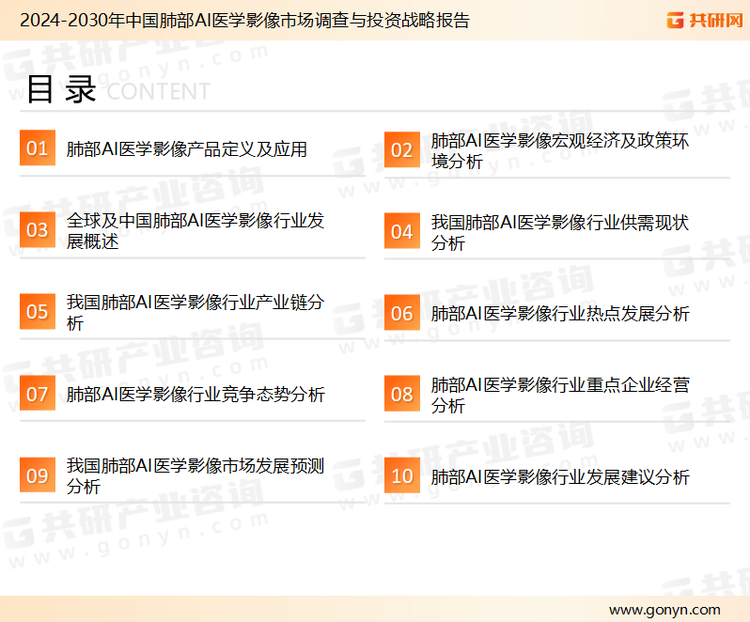Viewport: 750px width, 622px height.
Task: Open chapter 肺部AI医学影像宏观经济及政策环境分析
Action: pos(560,151)
